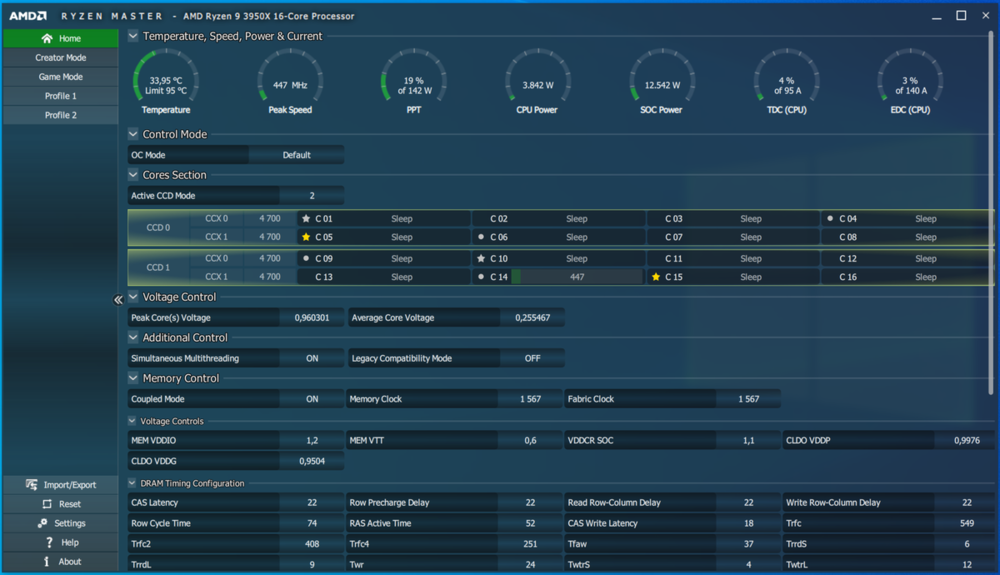Viewport: 1000px width, 575px height.
Task: Collapse DRAM Timing Configuration subsection
Action: (x=132, y=483)
